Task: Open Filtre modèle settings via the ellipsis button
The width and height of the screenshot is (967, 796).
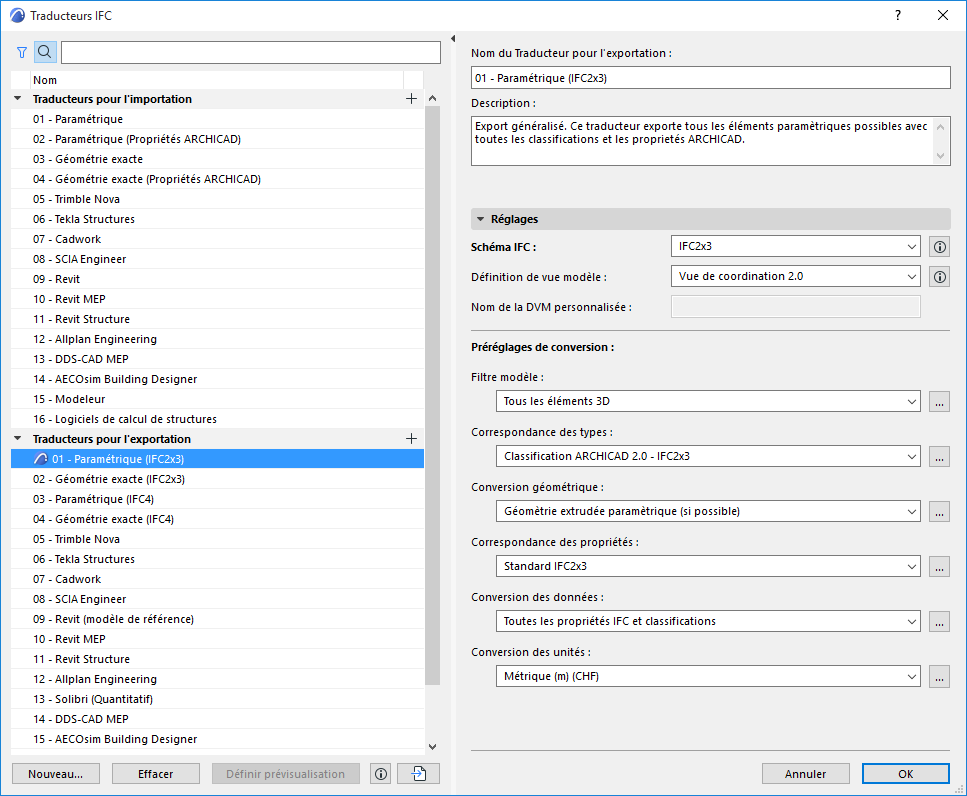Action: (x=939, y=401)
